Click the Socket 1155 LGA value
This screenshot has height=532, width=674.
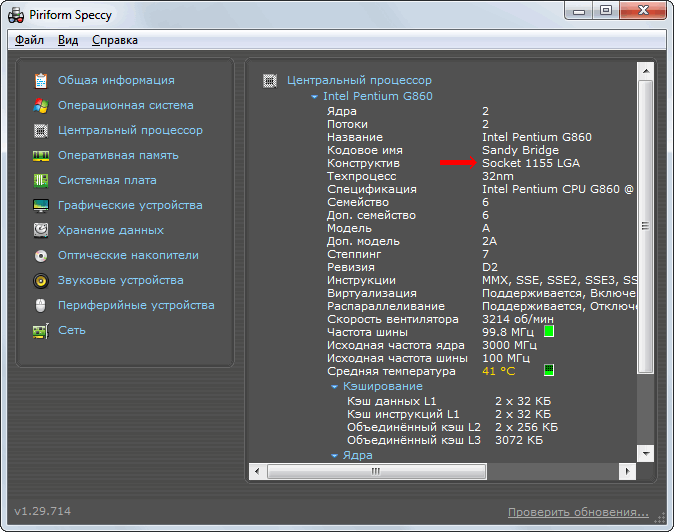tap(531, 163)
